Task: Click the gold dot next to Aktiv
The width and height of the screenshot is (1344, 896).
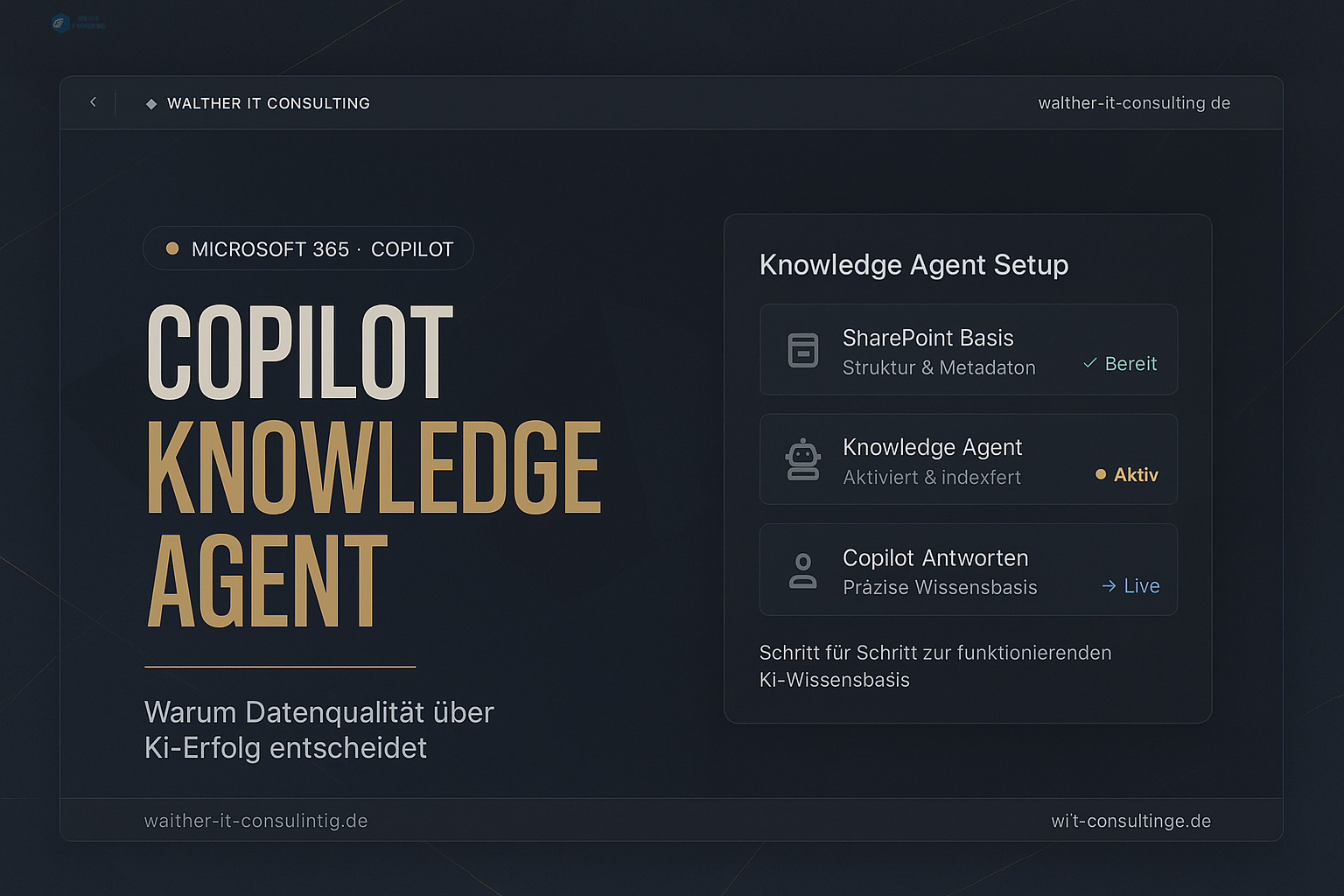Action: point(1101,474)
